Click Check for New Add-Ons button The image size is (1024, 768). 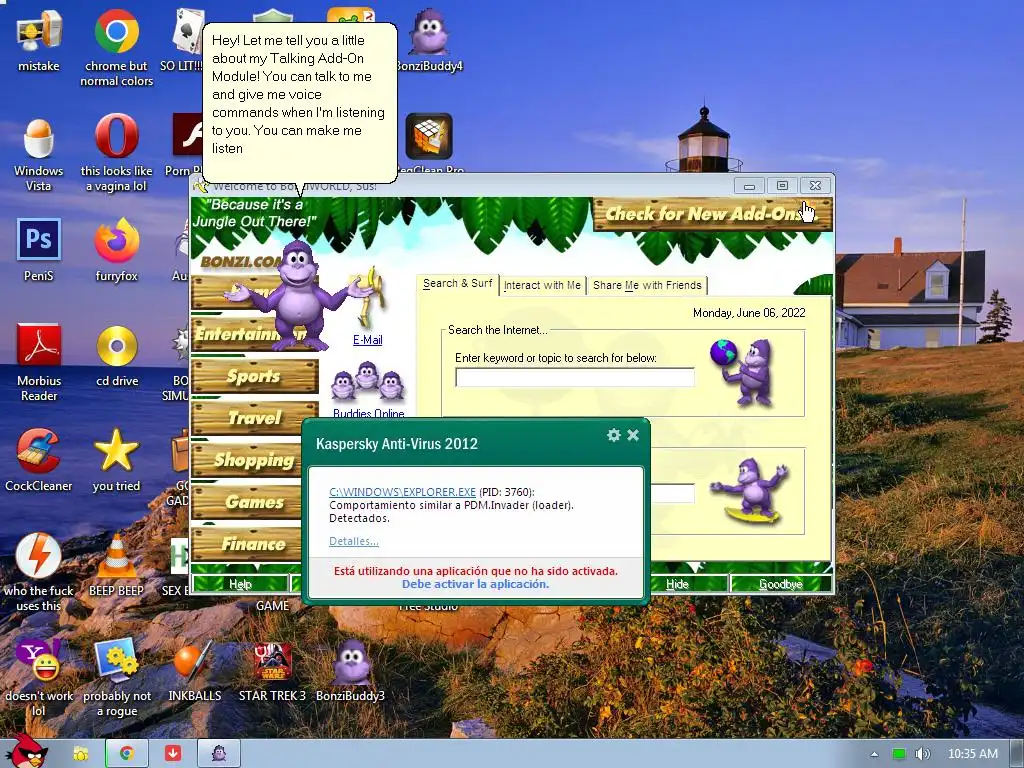click(x=712, y=214)
